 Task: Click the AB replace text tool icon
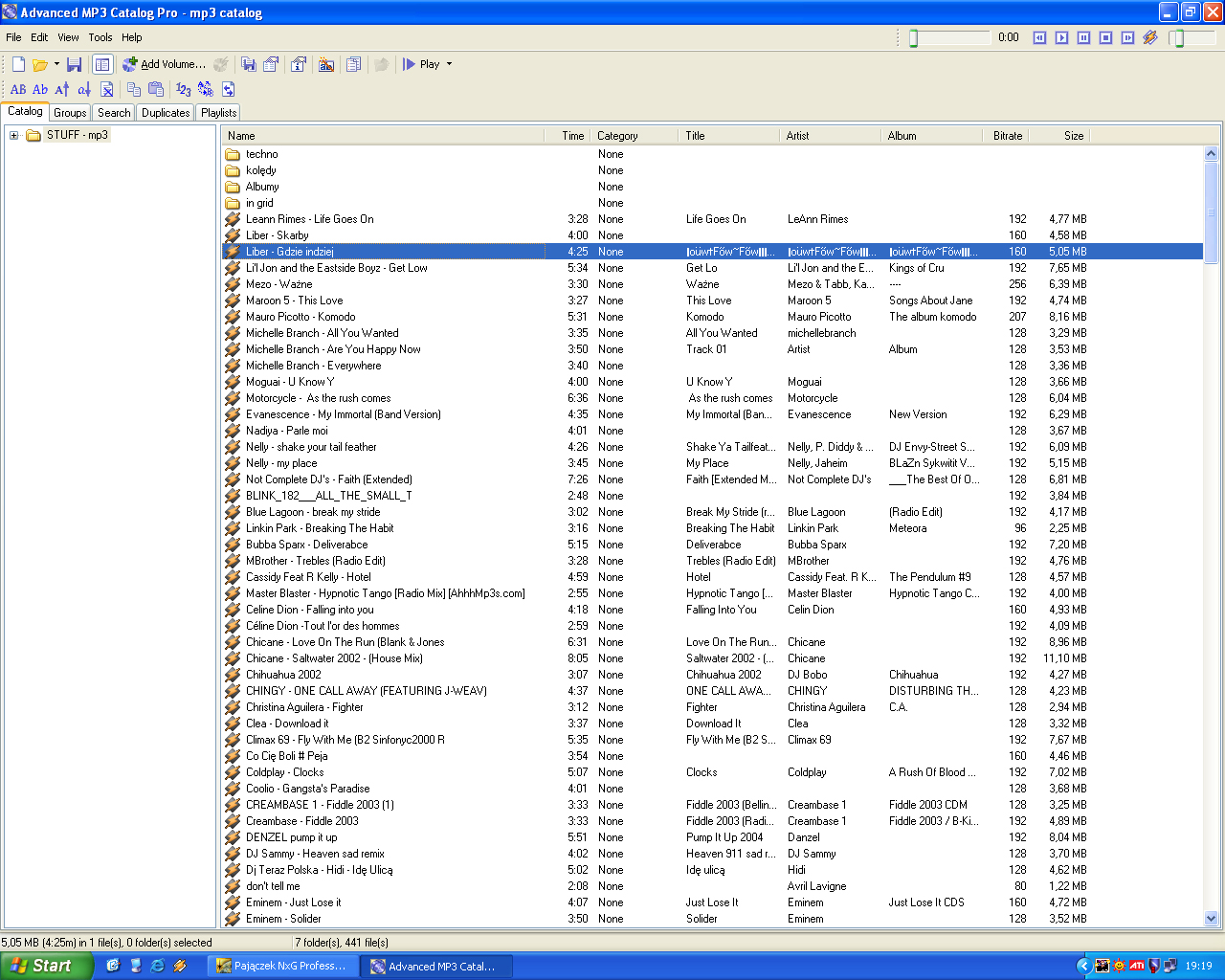pyautogui.click(x=206, y=89)
